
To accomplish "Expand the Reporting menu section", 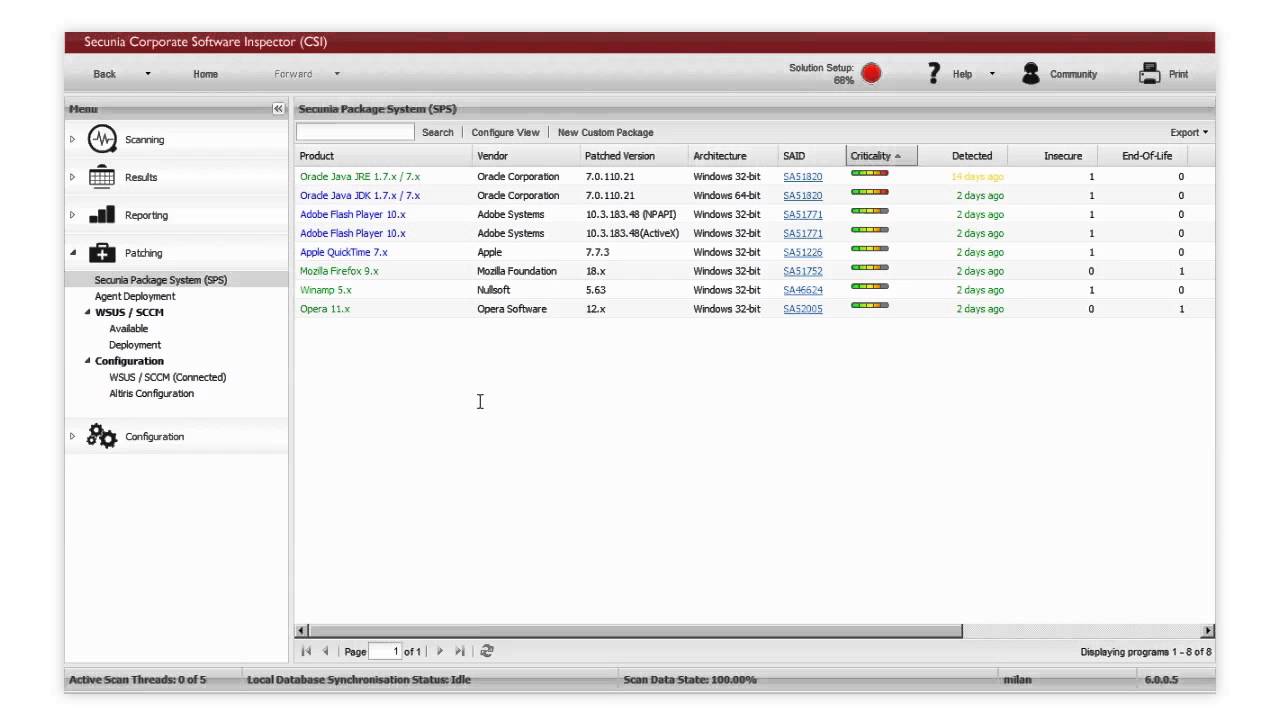I will tap(72, 215).
